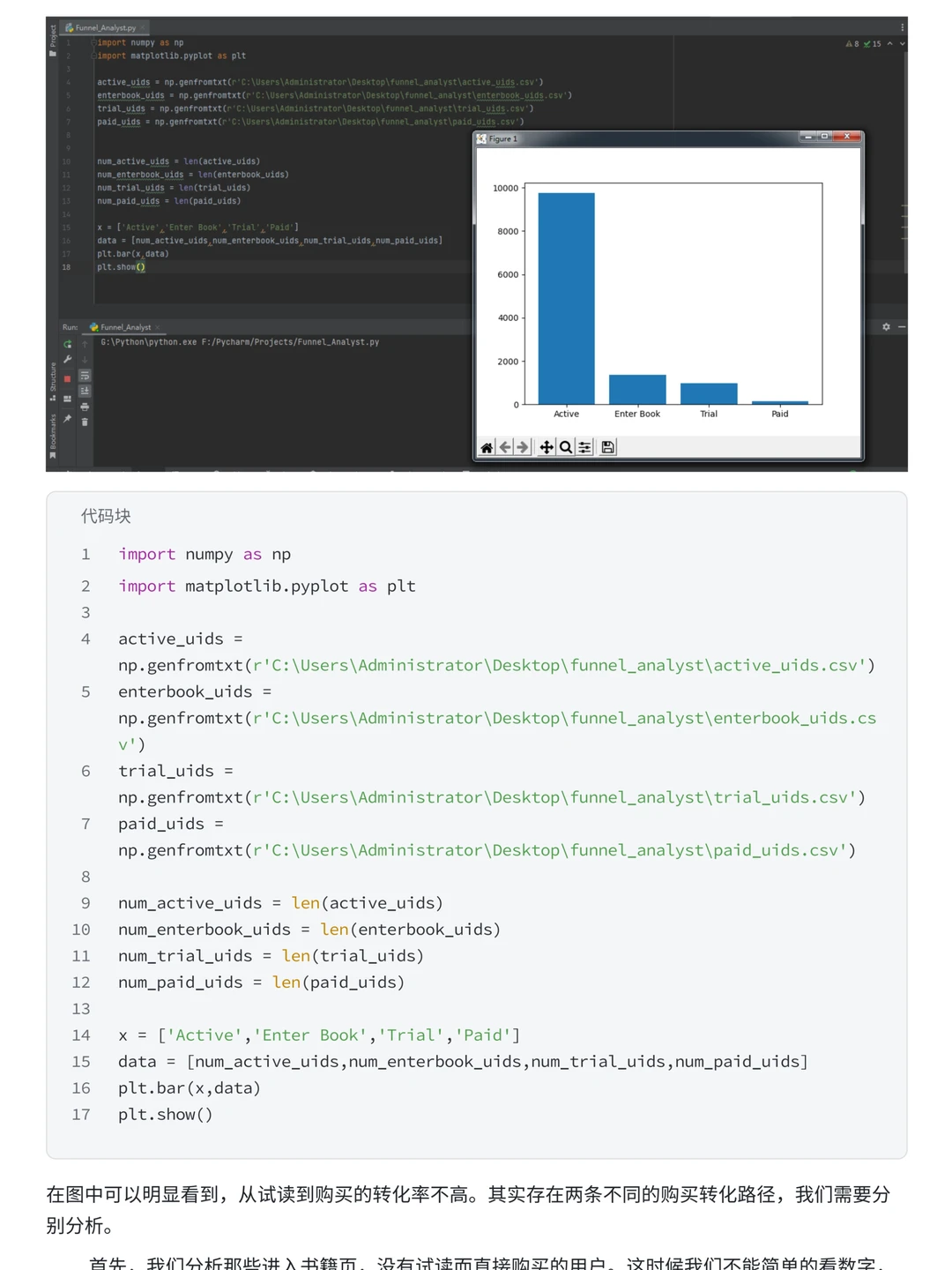
Task: Close the Funnel_Analyst.py editor tab
Action: pos(144,27)
